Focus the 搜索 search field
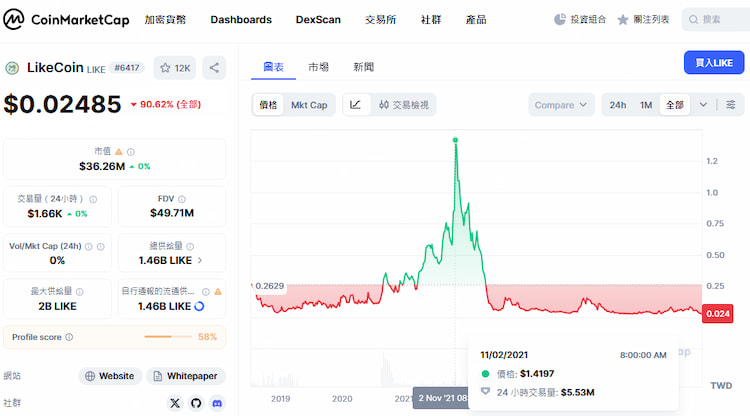 click(716, 20)
